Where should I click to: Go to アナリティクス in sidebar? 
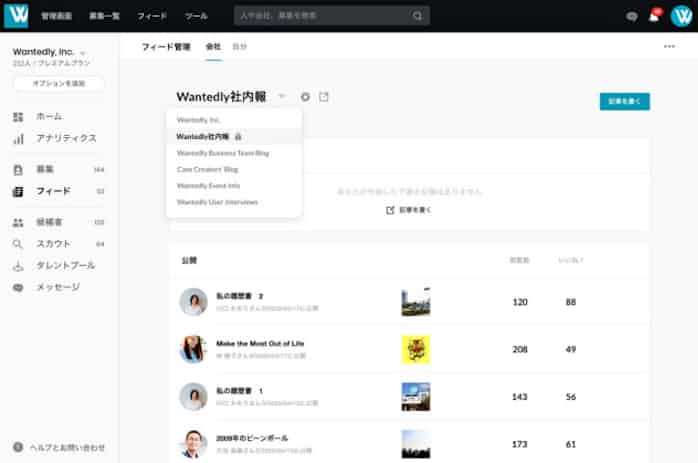point(66,138)
